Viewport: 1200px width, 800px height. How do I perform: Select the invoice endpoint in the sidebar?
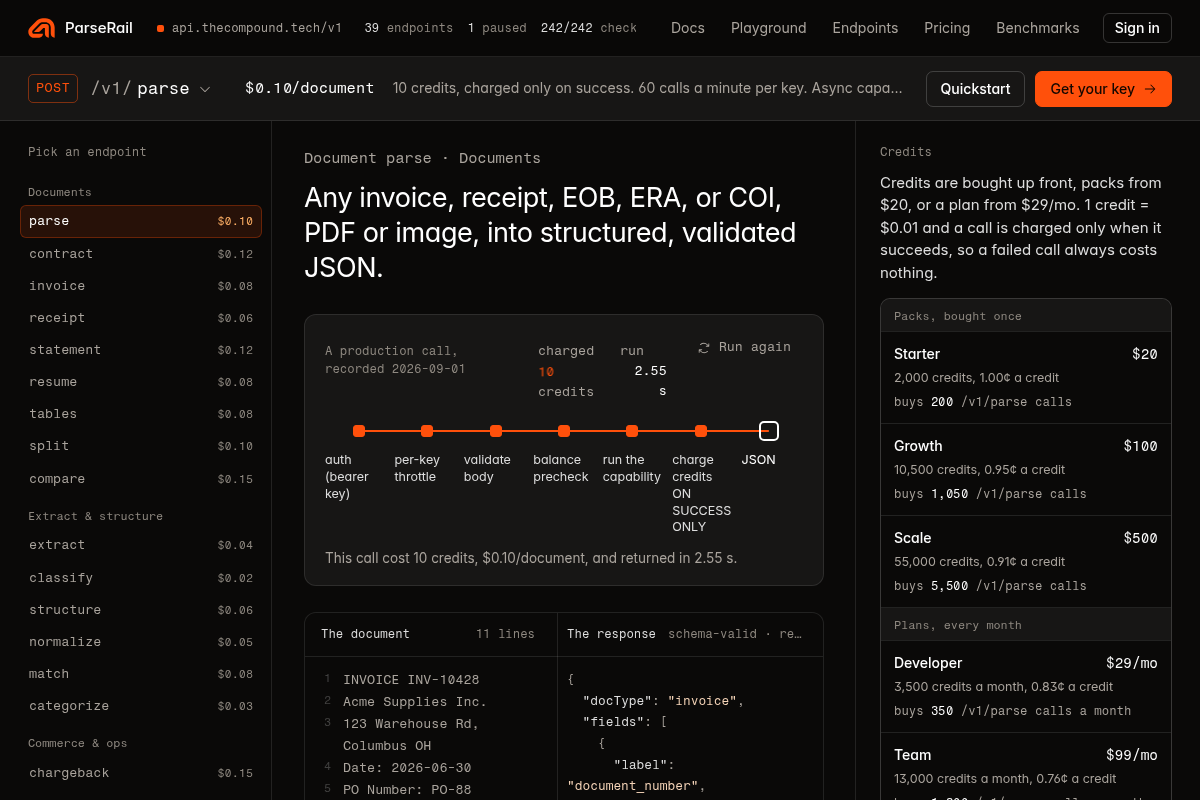click(x=141, y=286)
